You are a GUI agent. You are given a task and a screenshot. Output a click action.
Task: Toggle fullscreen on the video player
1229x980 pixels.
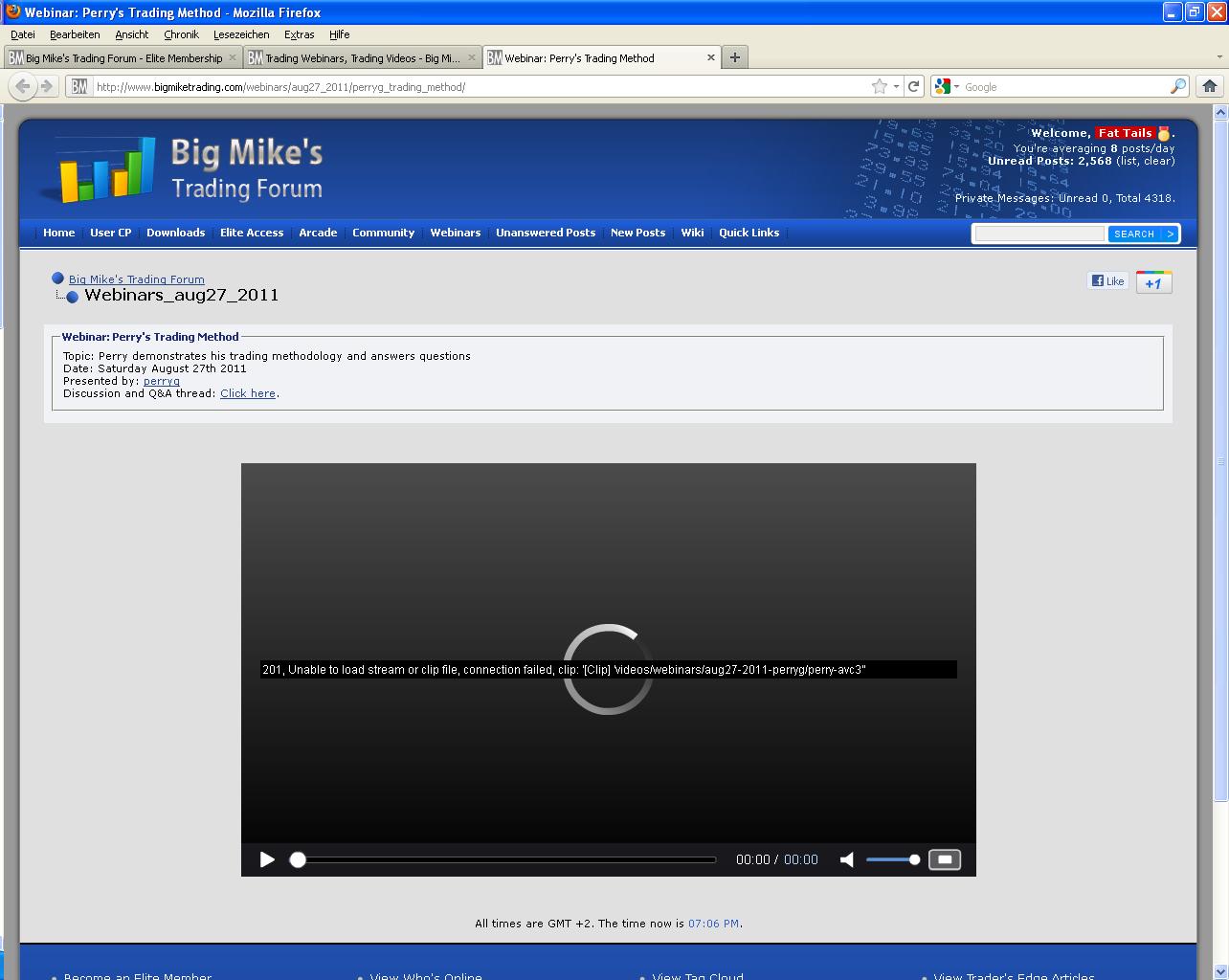(945, 859)
